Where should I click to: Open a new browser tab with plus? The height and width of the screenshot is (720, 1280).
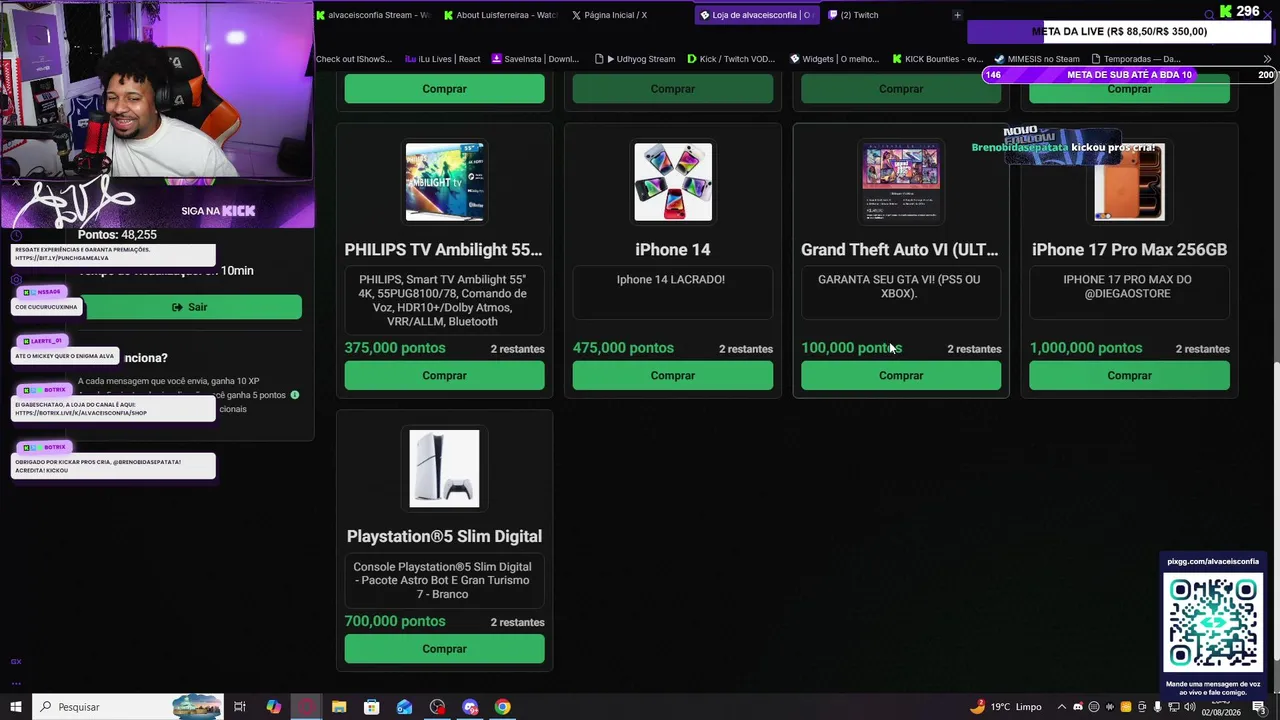(x=957, y=15)
